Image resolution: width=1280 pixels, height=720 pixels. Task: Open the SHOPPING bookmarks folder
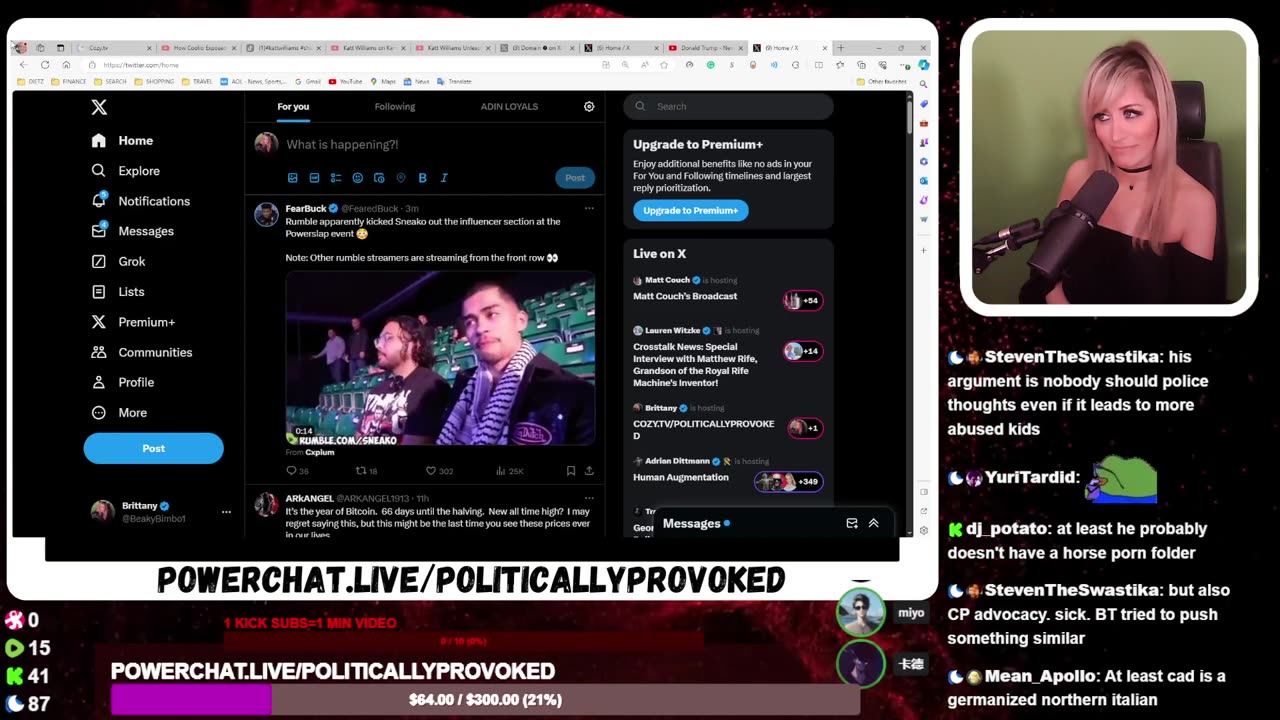tap(153, 81)
